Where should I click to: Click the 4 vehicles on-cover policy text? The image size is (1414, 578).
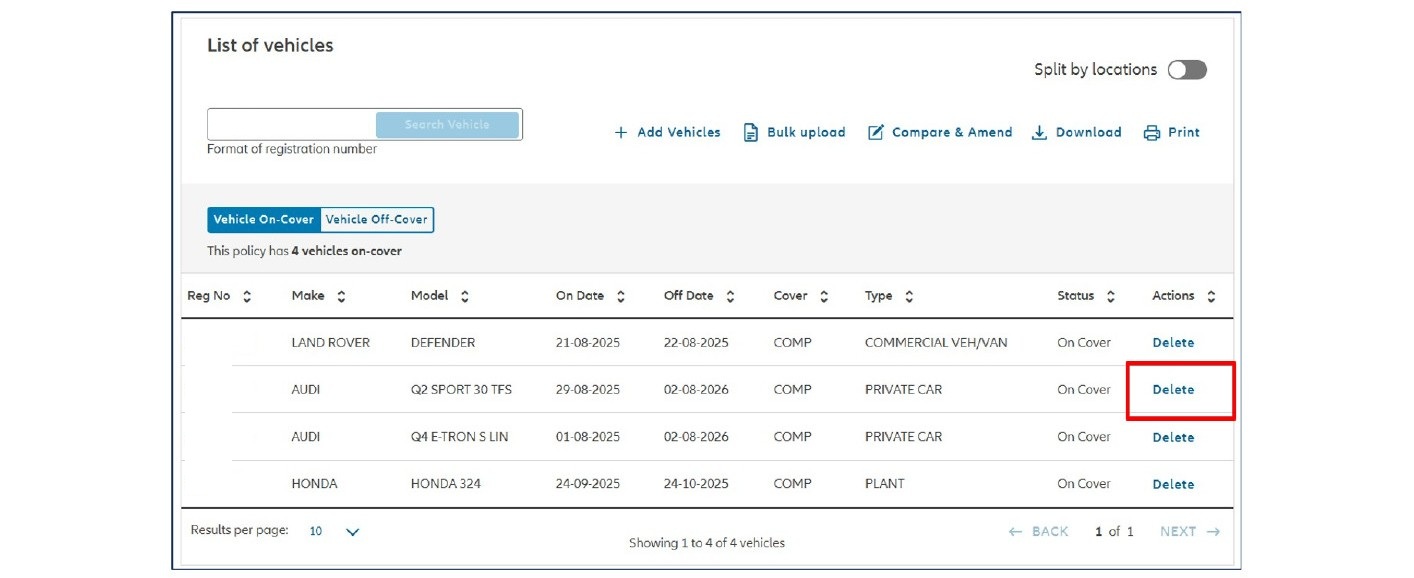(304, 251)
